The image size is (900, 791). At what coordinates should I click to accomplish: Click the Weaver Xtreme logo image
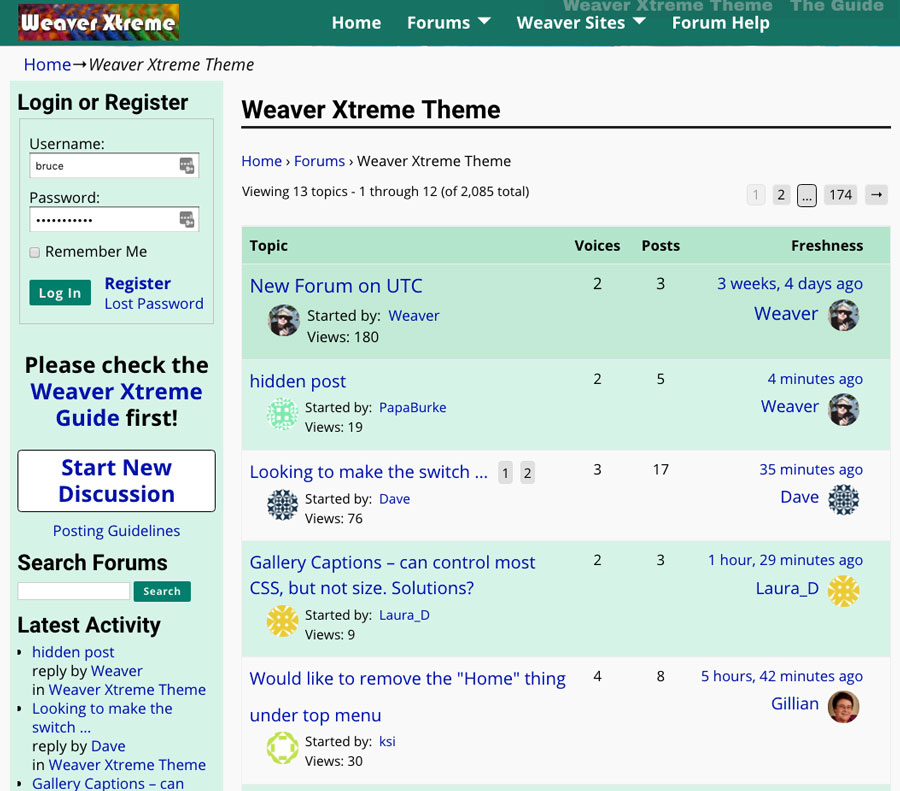pyautogui.click(x=98, y=21)
